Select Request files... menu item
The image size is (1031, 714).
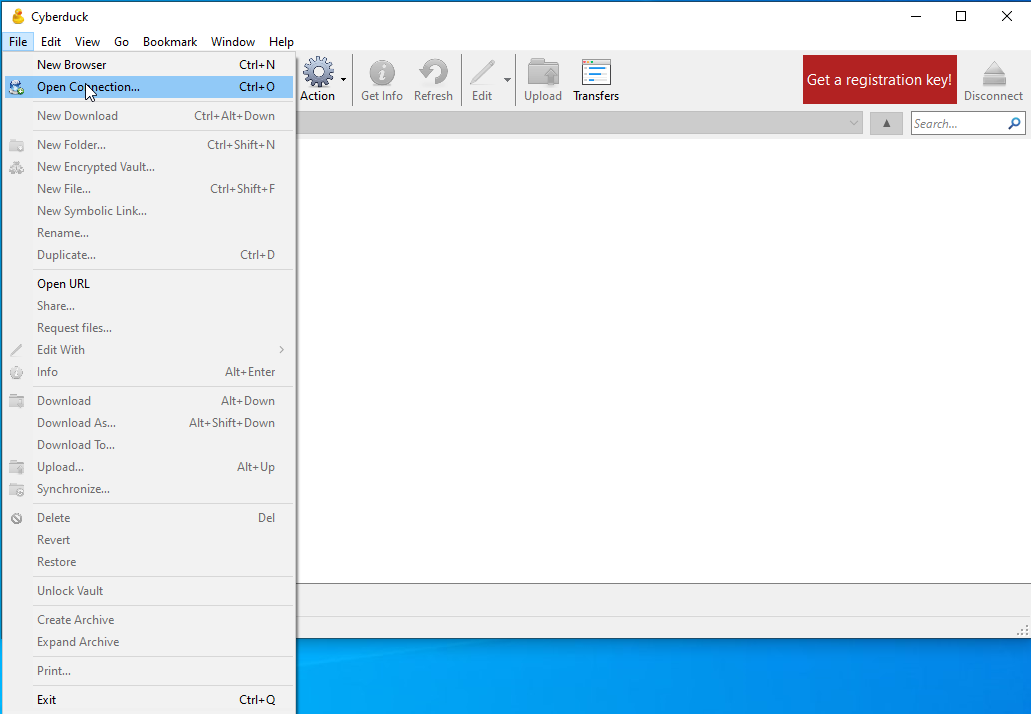point(149,328)
